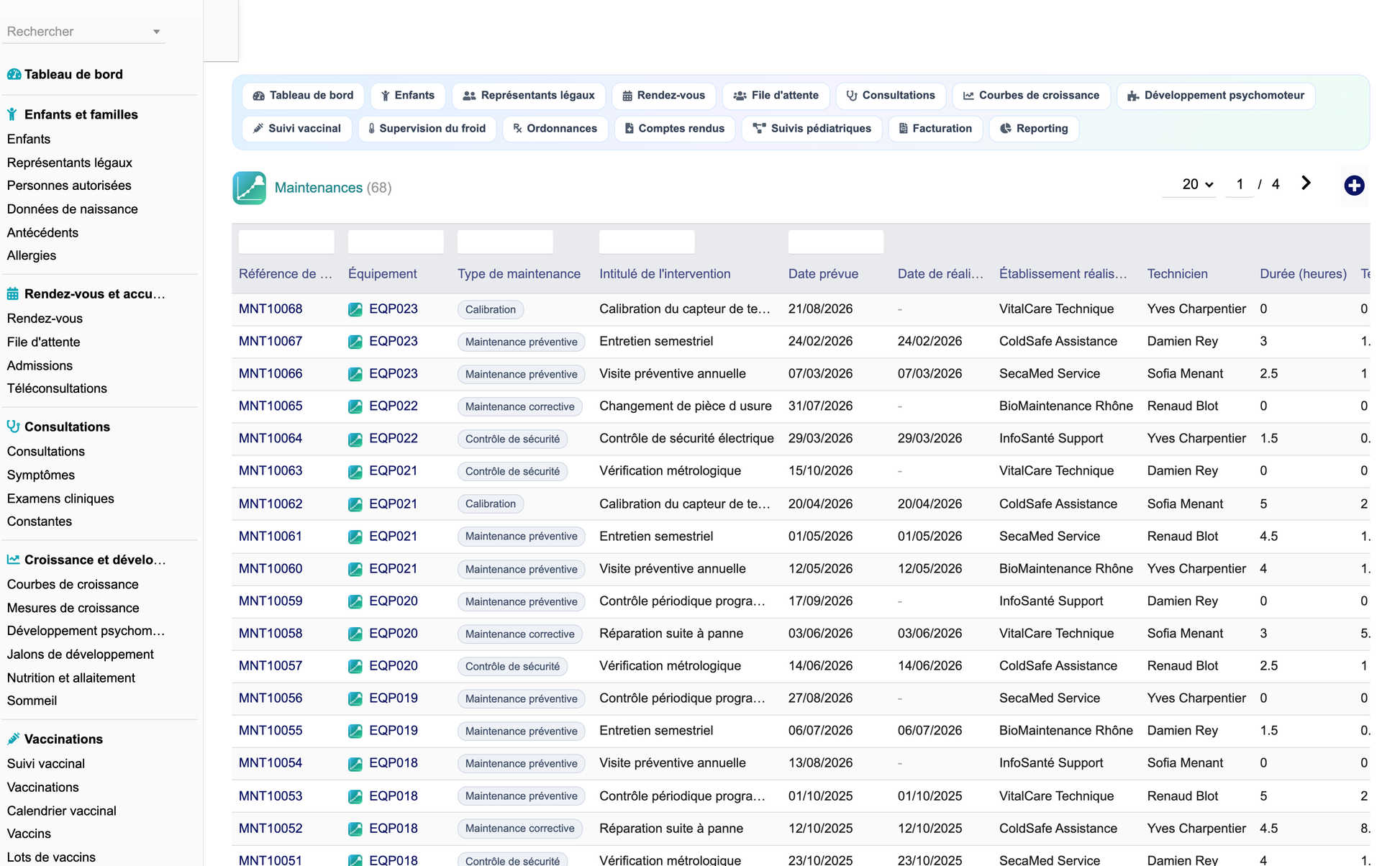Sort by Technicien column header
Viewport: 1400px width, 866px height.
click(1177, 274)
